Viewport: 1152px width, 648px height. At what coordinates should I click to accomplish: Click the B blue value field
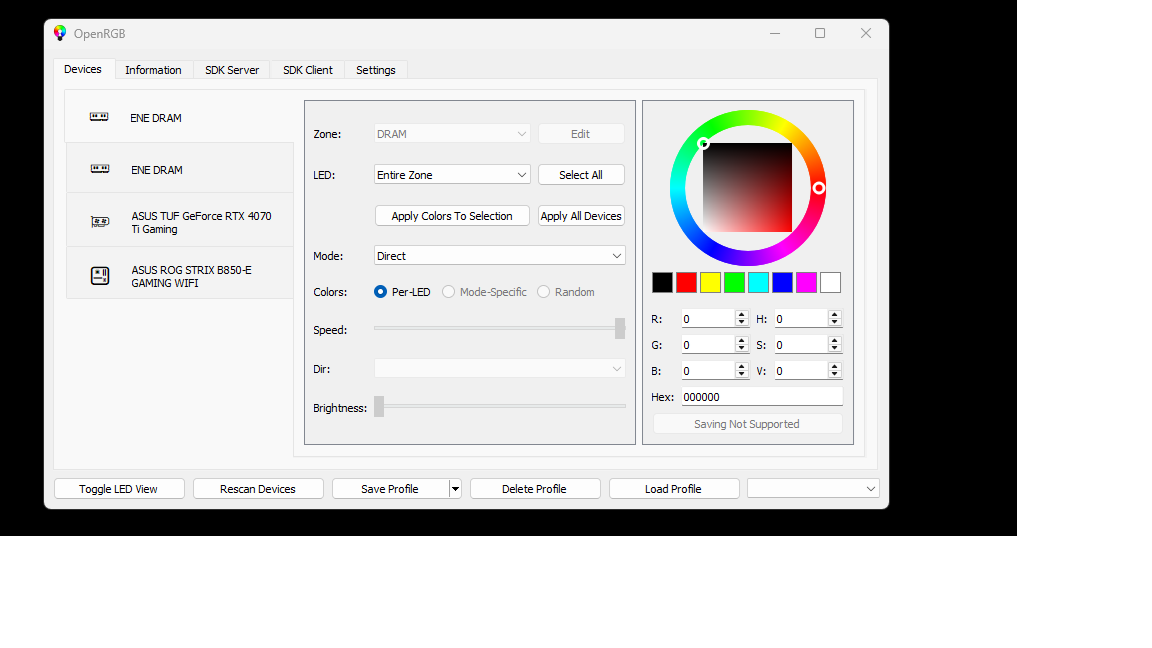pos(708,371)
